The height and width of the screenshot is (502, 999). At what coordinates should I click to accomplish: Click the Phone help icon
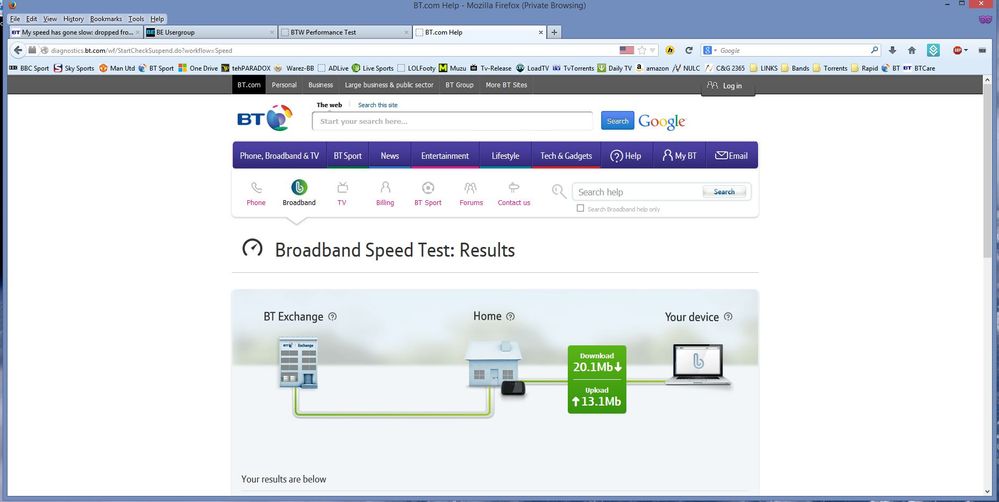(256, 188)
